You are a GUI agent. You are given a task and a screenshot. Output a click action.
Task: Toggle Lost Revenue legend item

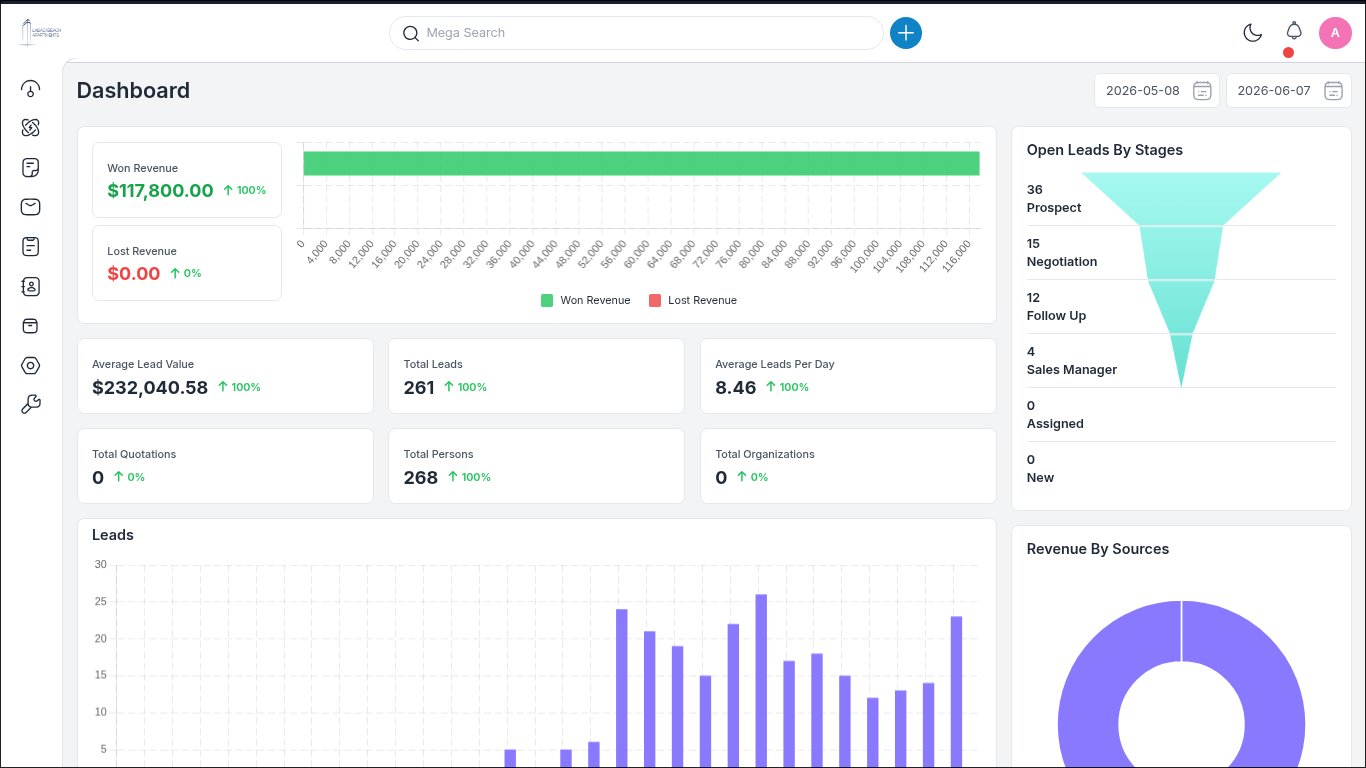(x=693, y=300)
